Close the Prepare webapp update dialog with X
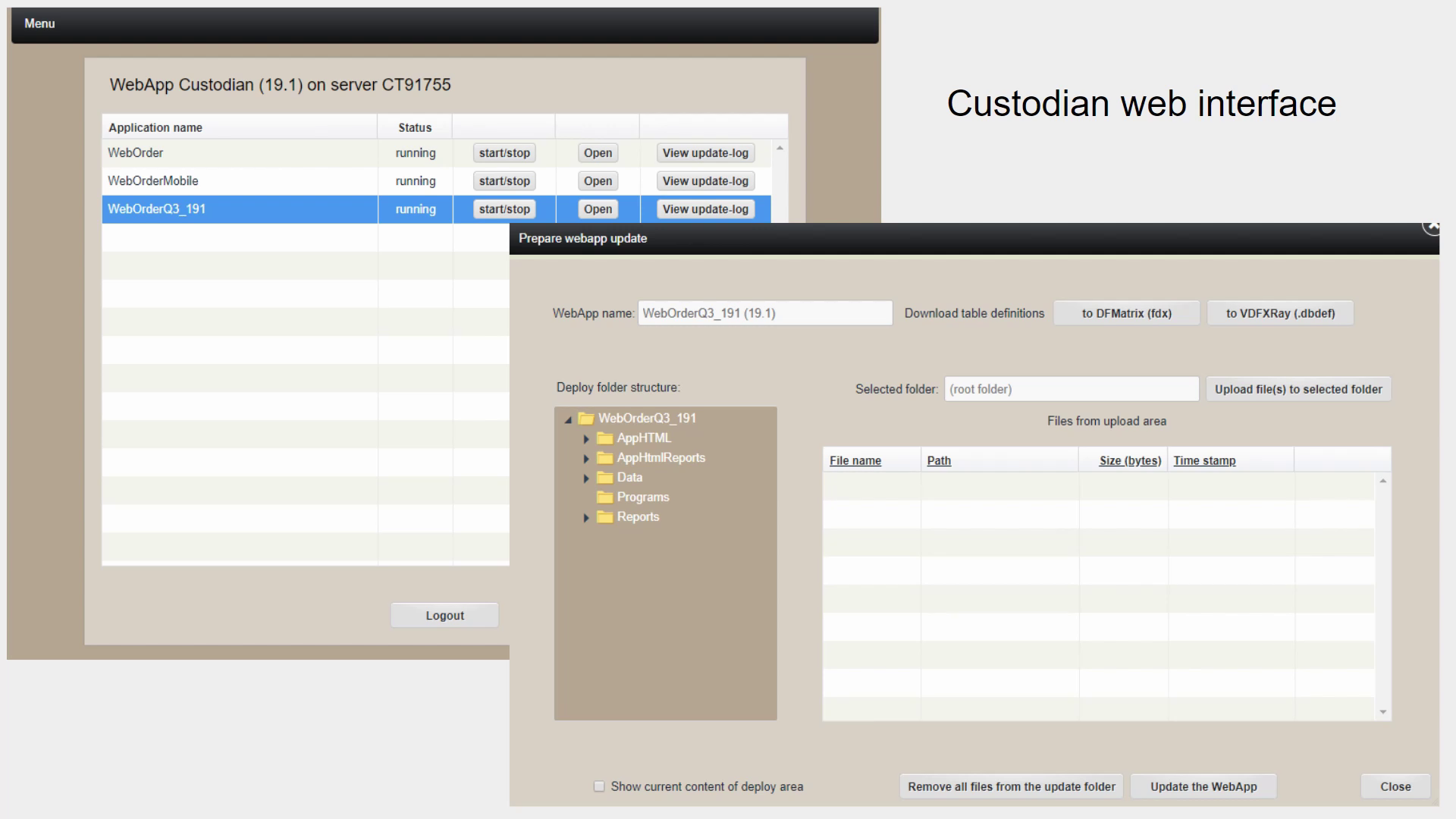This screenshot has height=819, width=1456. (x=1431, y=227)
